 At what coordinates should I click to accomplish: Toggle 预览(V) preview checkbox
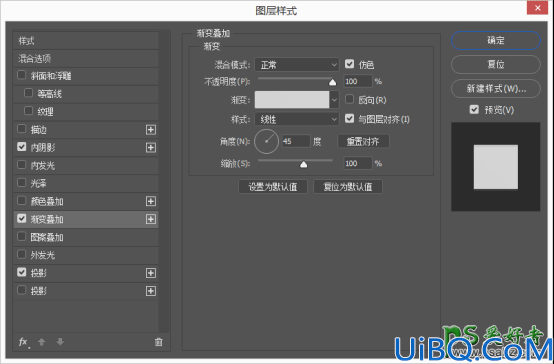coord(474,110)
